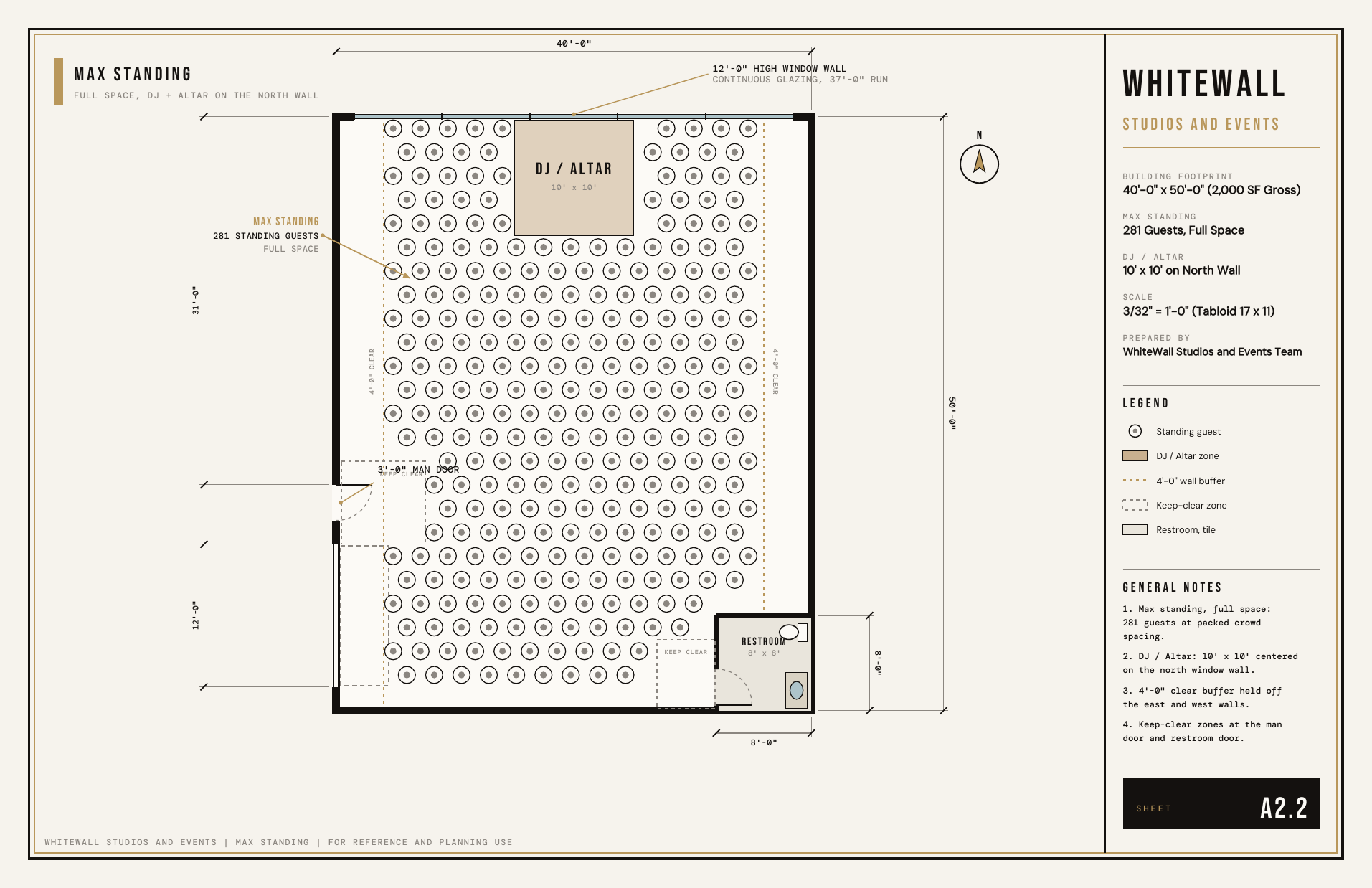The width and height of the screenshot is (1372, 888).
Task: Click the FULL SPACE, DJ + ALTAR subtitle
Action: pos(196,95)
